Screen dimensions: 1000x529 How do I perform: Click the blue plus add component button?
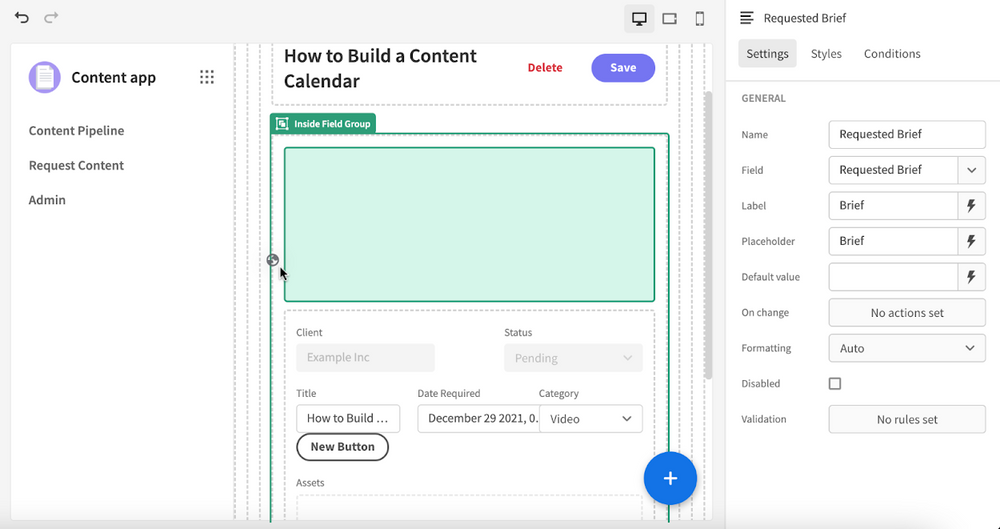coord(670,479)
